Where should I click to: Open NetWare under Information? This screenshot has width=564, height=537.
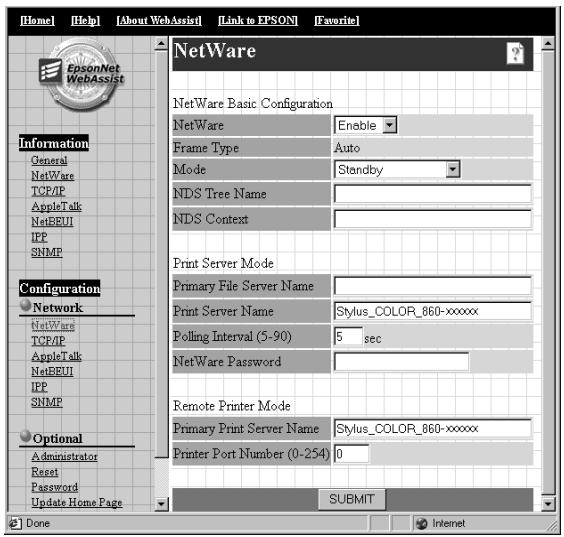coord(53,176)
